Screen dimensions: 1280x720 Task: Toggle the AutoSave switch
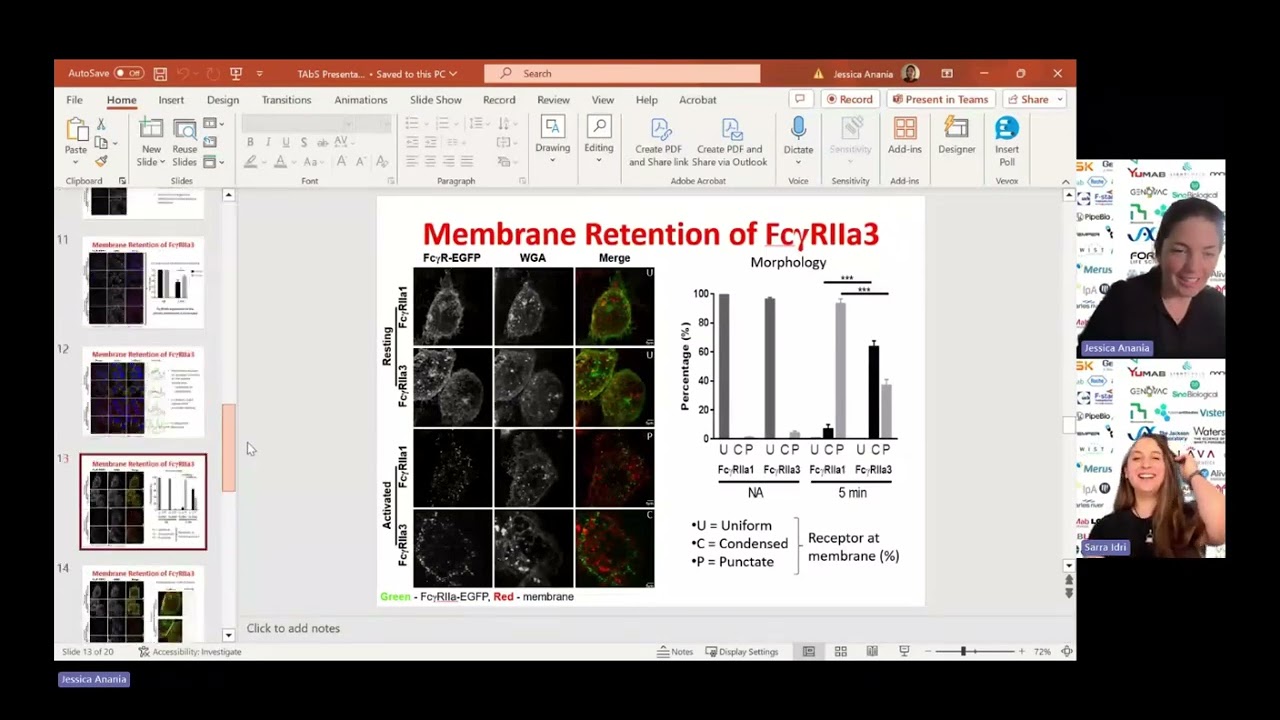point(128,73)
